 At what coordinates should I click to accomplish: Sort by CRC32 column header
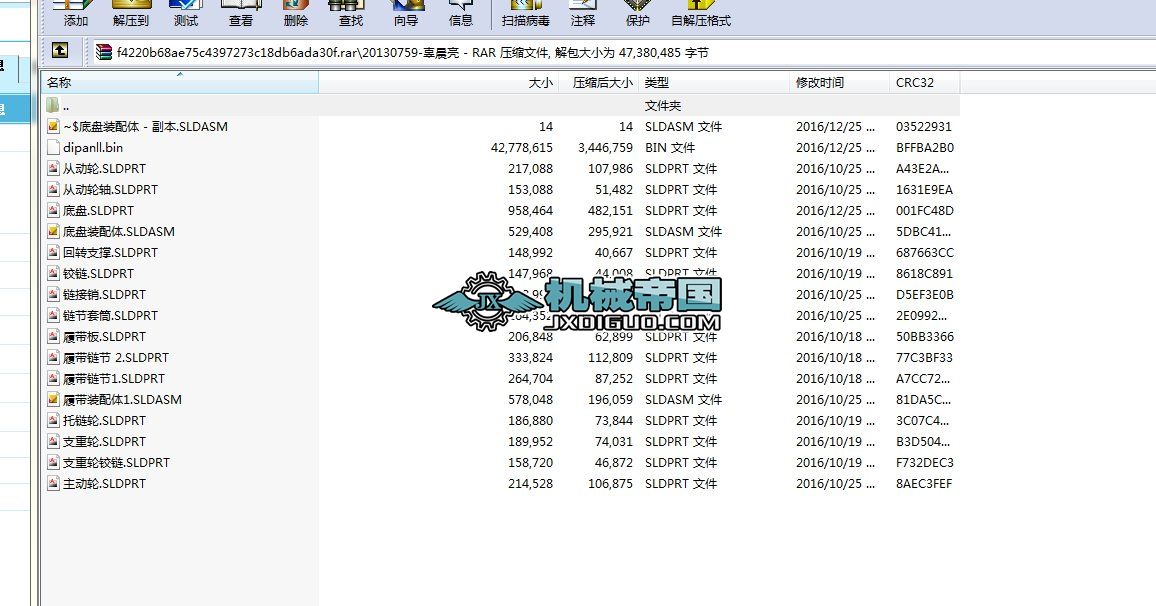click(925, 83)
